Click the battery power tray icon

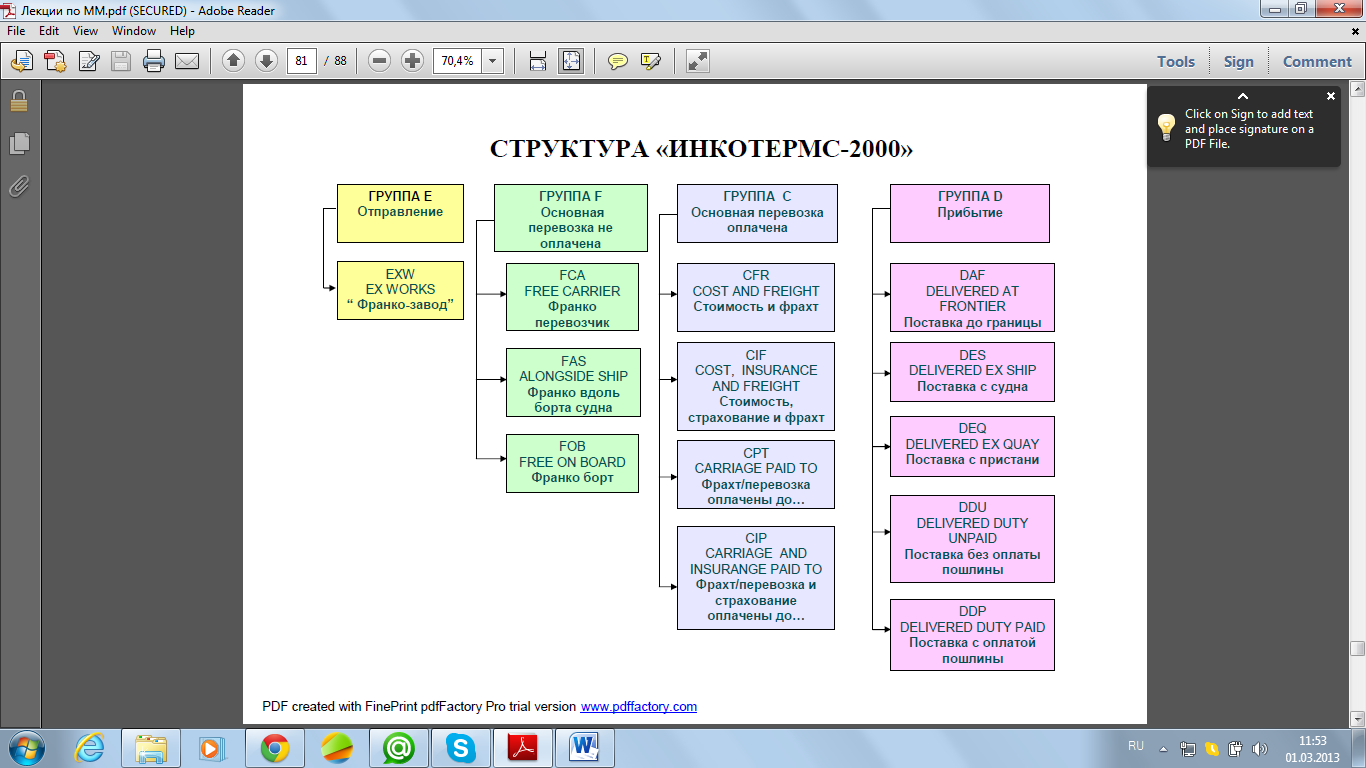pyautogui.click(x=1235, y=748)
